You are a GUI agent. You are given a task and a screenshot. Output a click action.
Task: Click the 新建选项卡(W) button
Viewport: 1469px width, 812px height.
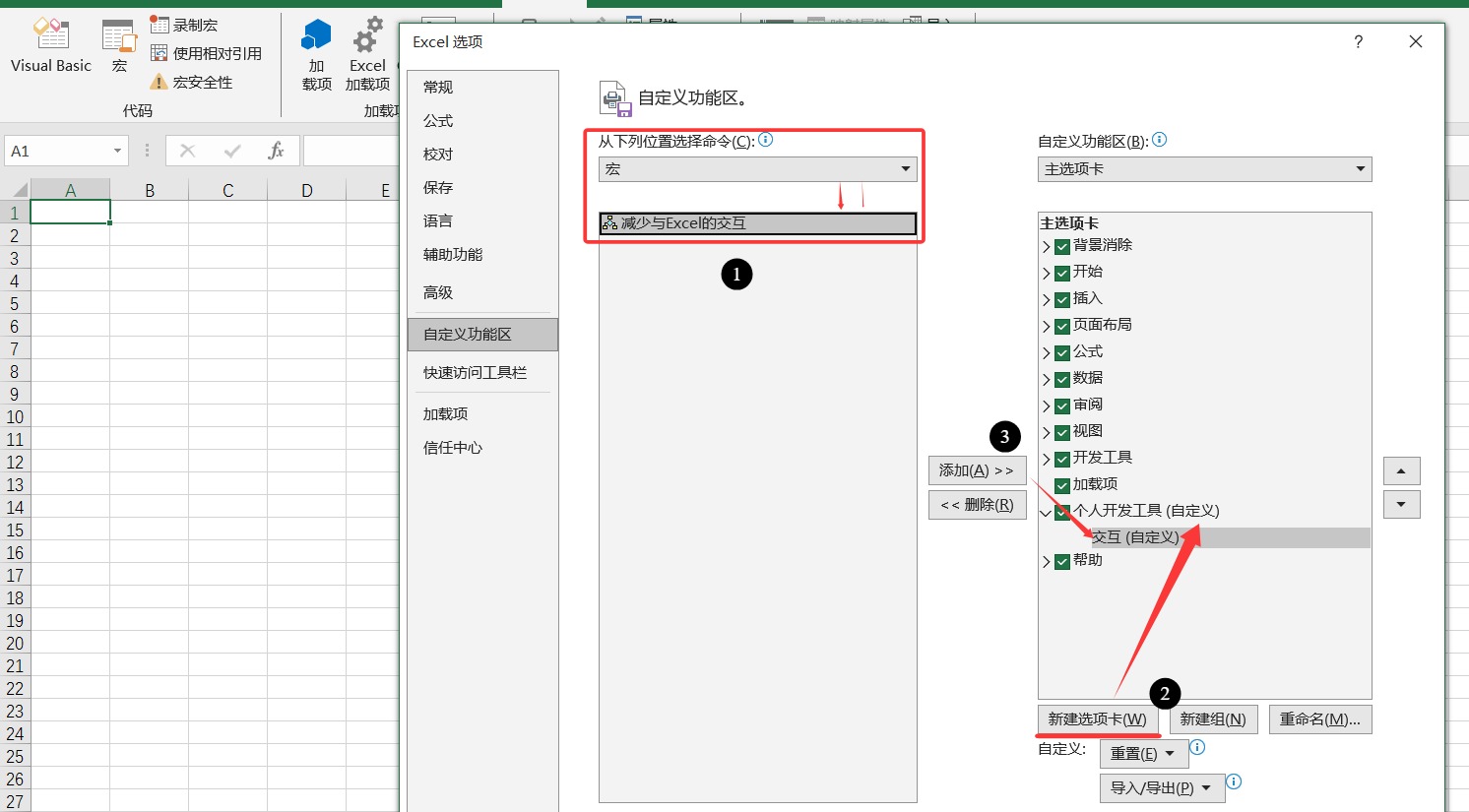click(x=1097, y=719)
